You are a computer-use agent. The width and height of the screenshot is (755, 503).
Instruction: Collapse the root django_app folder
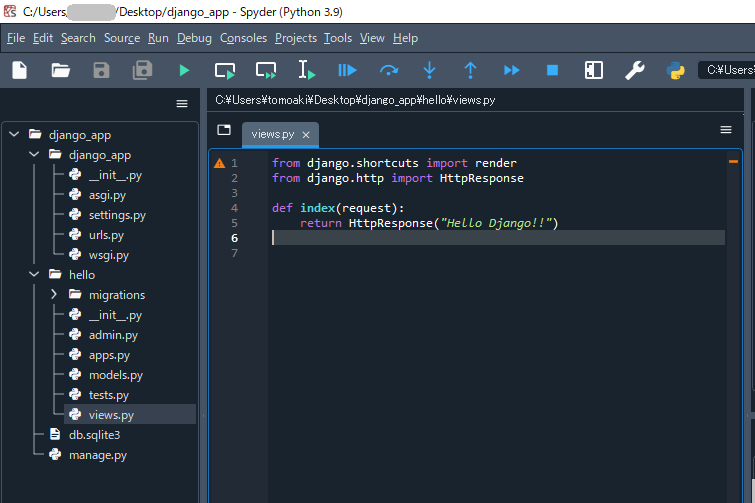pos(14,134)
